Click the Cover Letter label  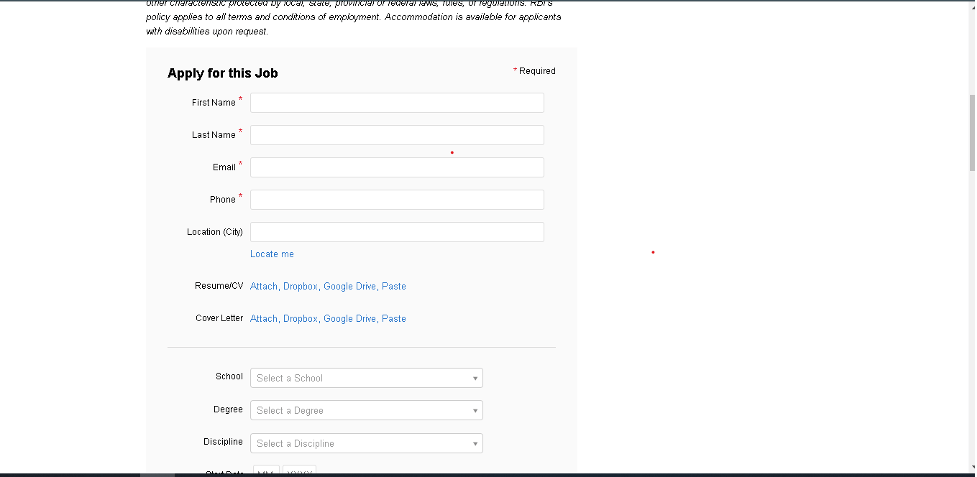[x=219, y=318]
